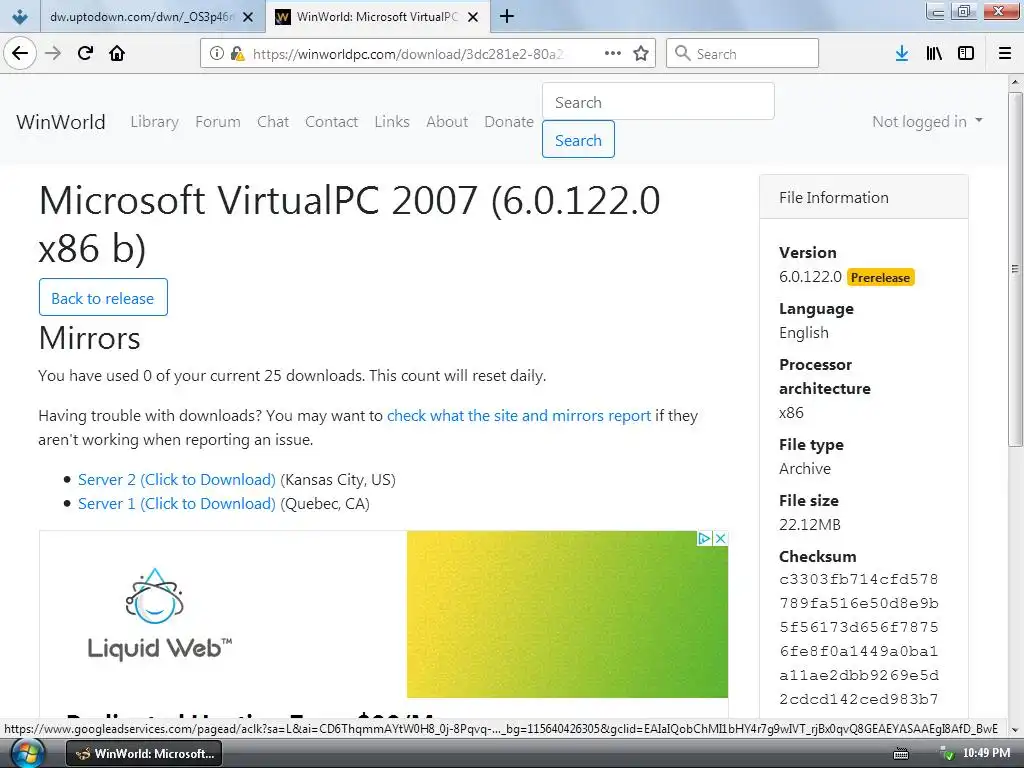Click the green-yellow ad banner image
This screenshot has height=768, width=1024.
567,614
